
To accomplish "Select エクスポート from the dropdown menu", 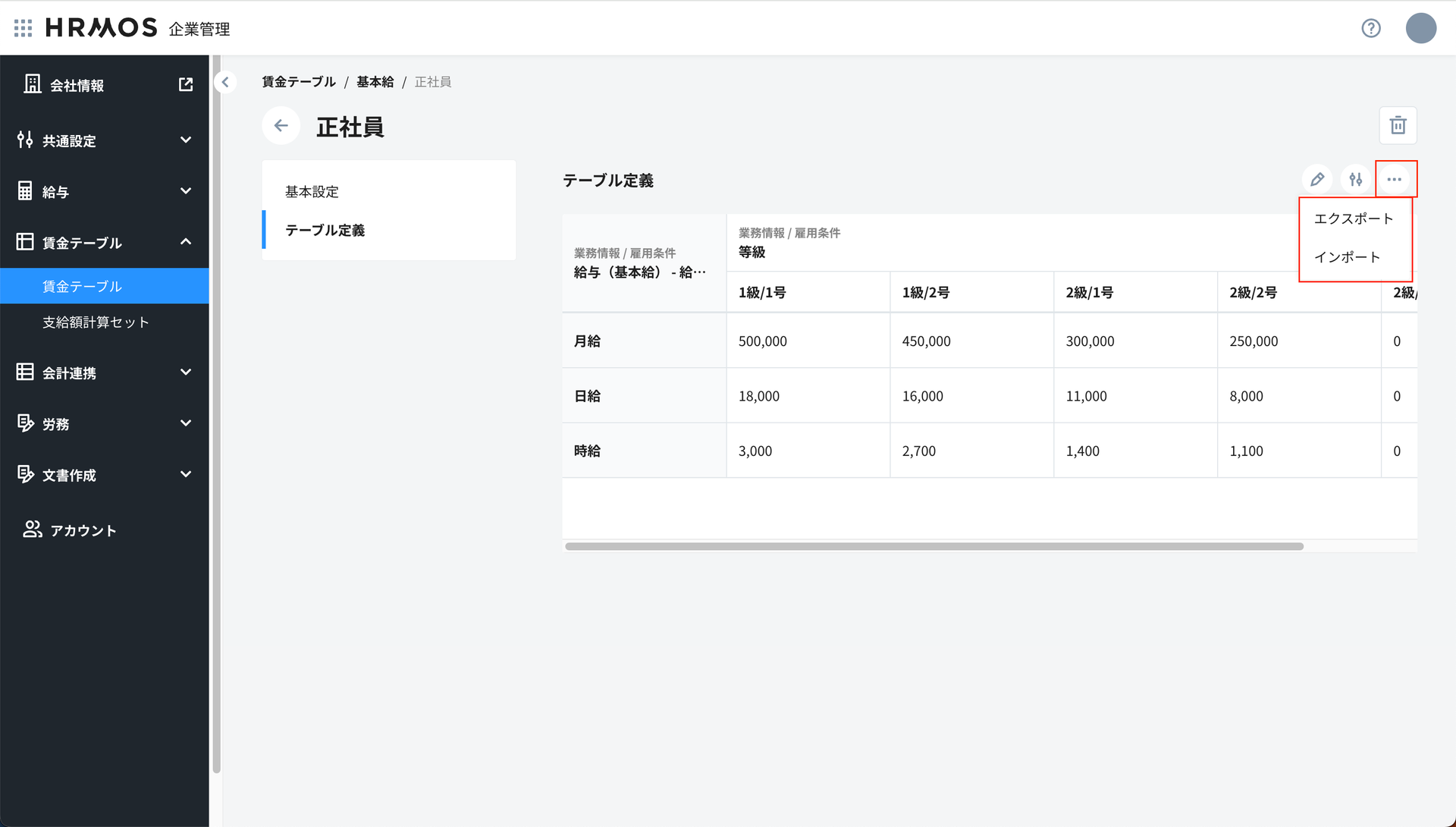I will click(x=1354, y=219).
